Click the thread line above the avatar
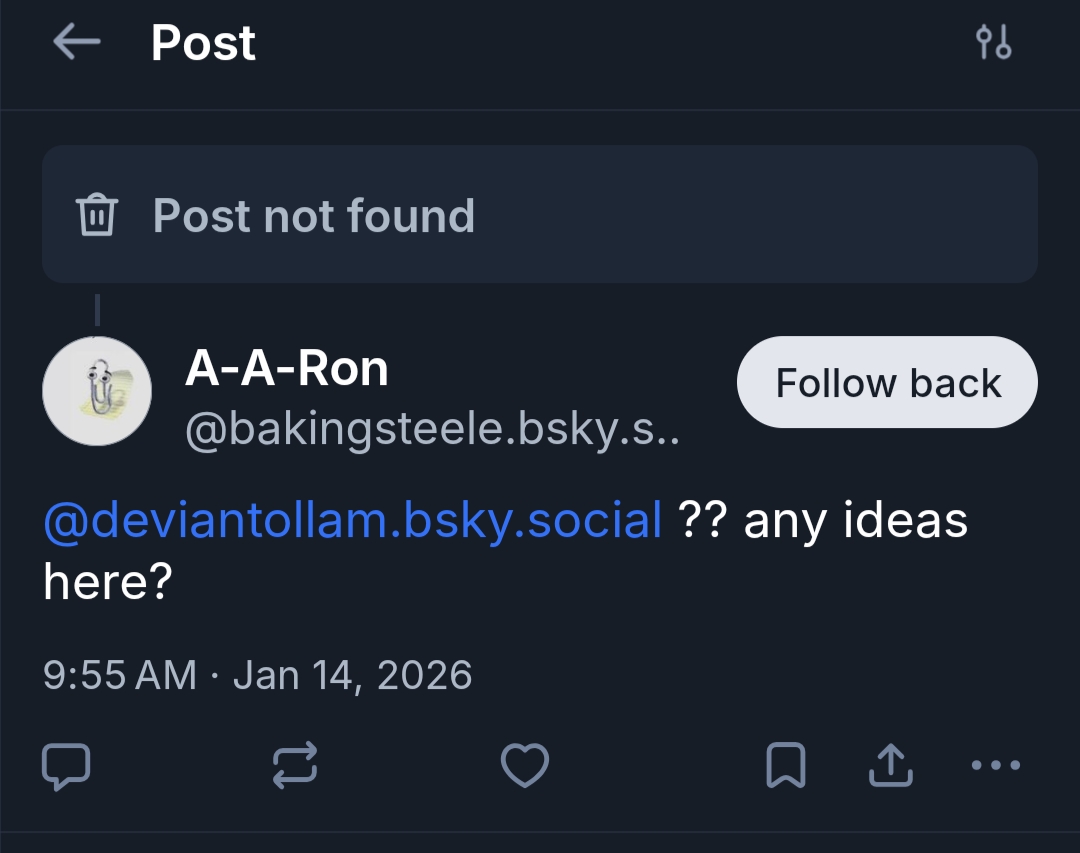 (x=97, y=310)
